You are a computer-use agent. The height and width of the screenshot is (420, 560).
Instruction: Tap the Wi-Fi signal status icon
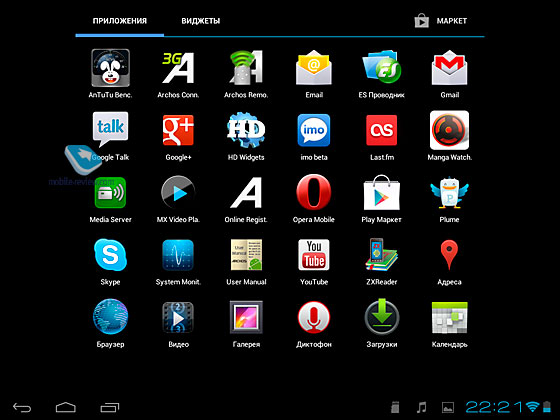[533, 406]
